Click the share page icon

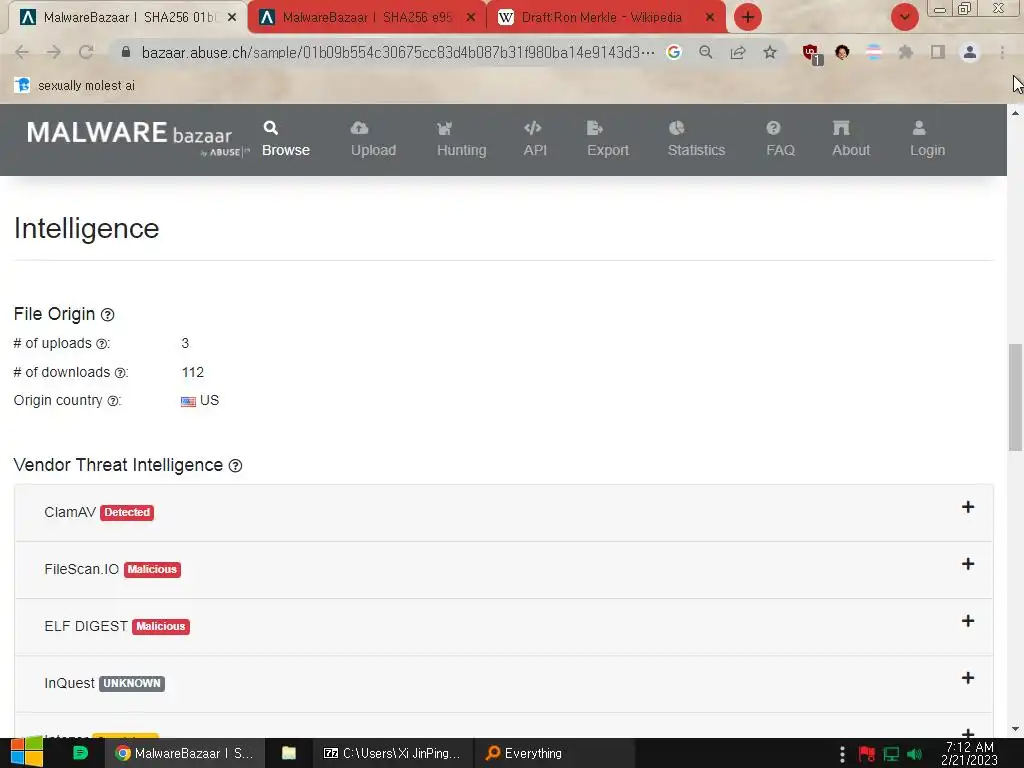click(x=738, y=52)
